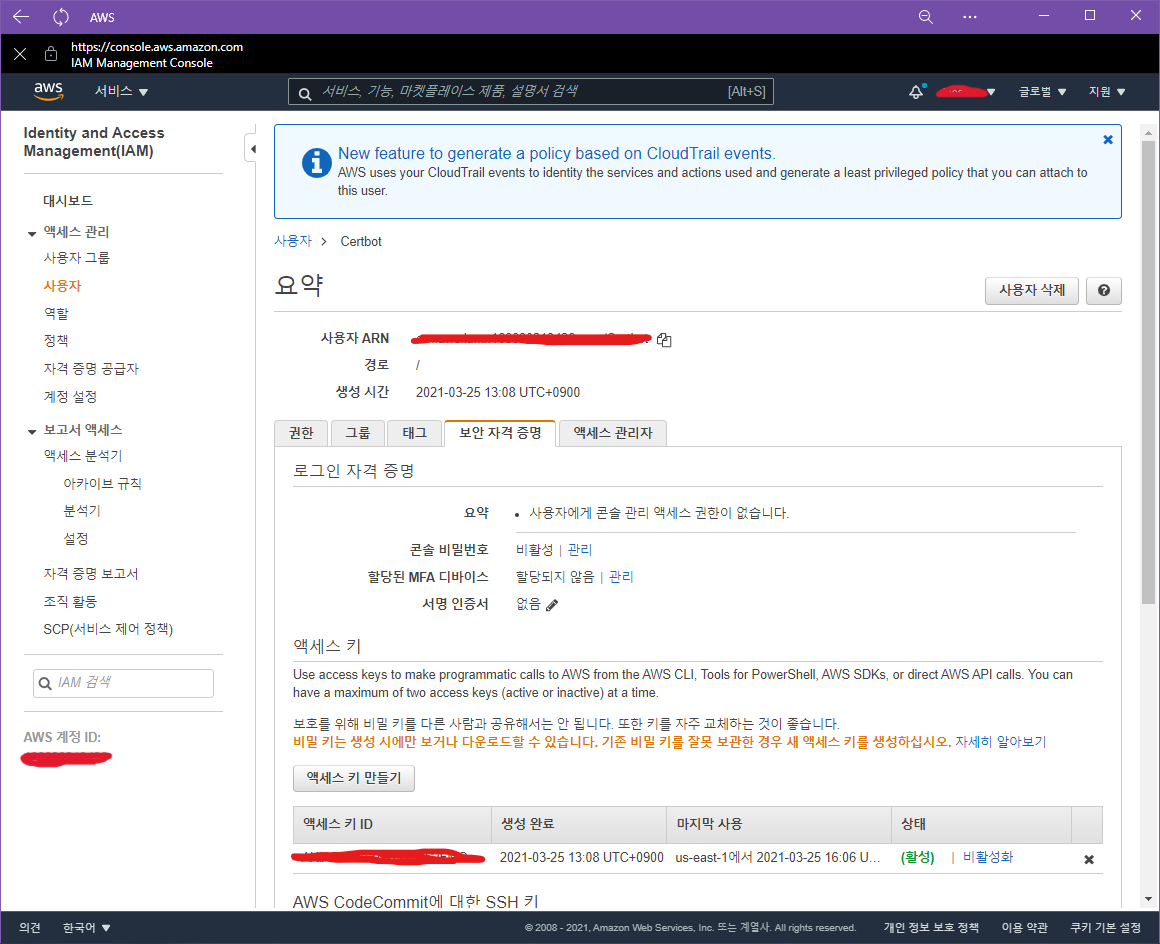Viewport: 1160px width, 944px height.
Task: Open 자격 증명 보고서 in the sidebar
Action: point(91,573)
